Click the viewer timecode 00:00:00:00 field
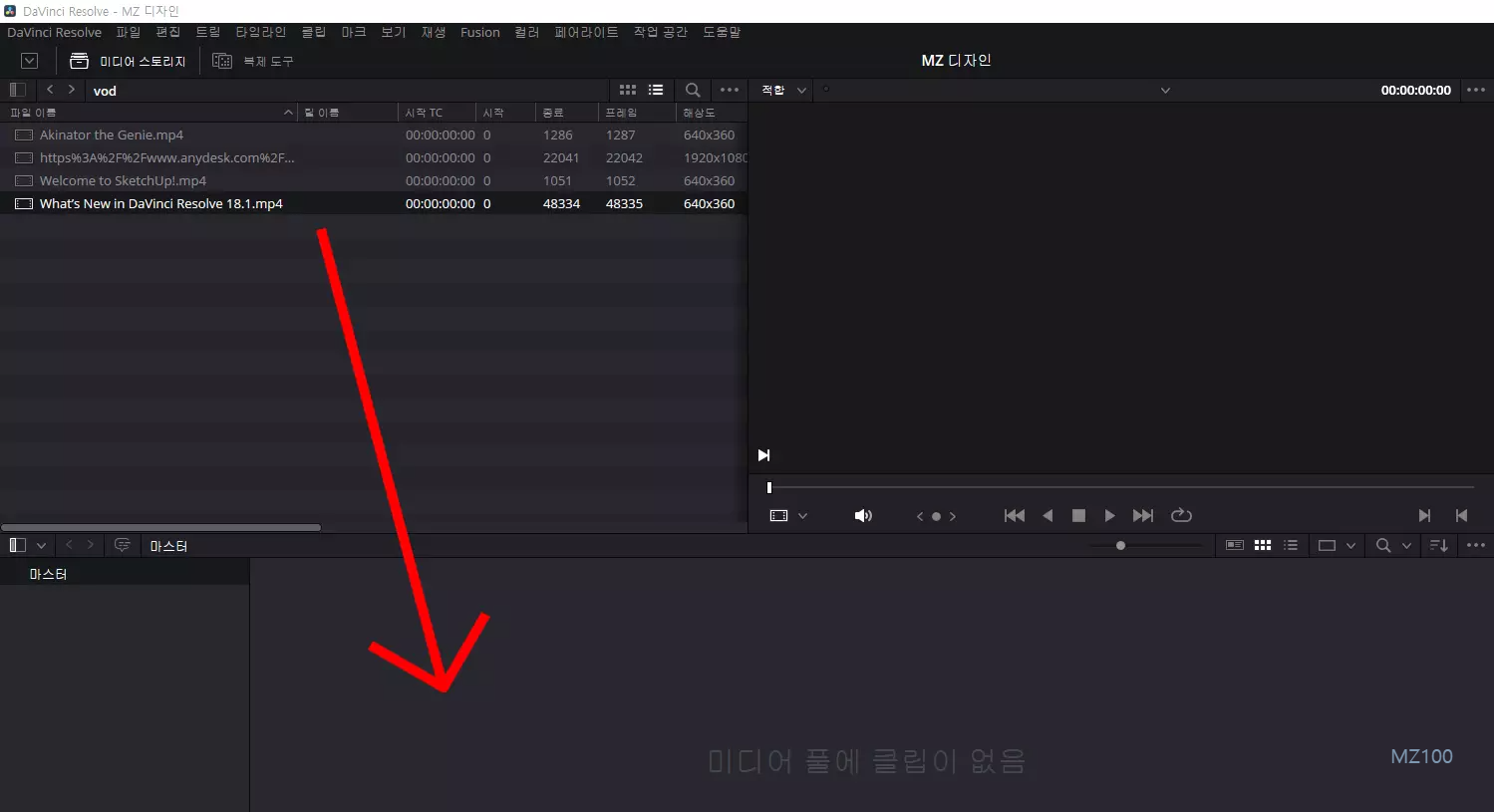1494x812 pixels. (x=1415, y=90)
